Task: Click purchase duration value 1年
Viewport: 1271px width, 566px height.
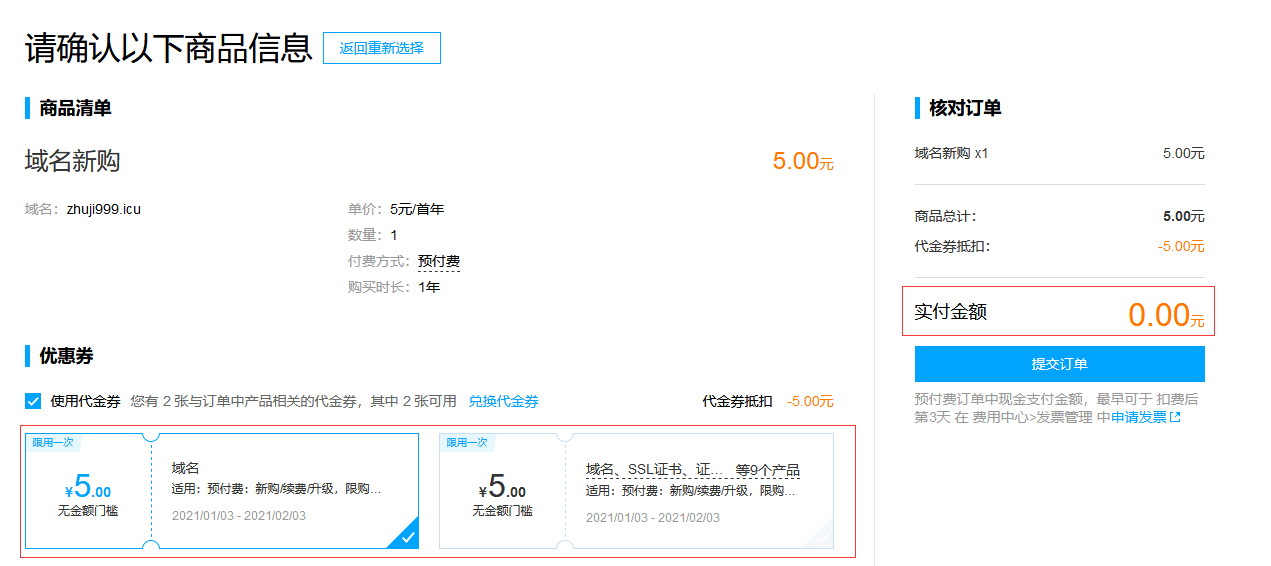Action: pyautogui.click(x=429, y=287)
